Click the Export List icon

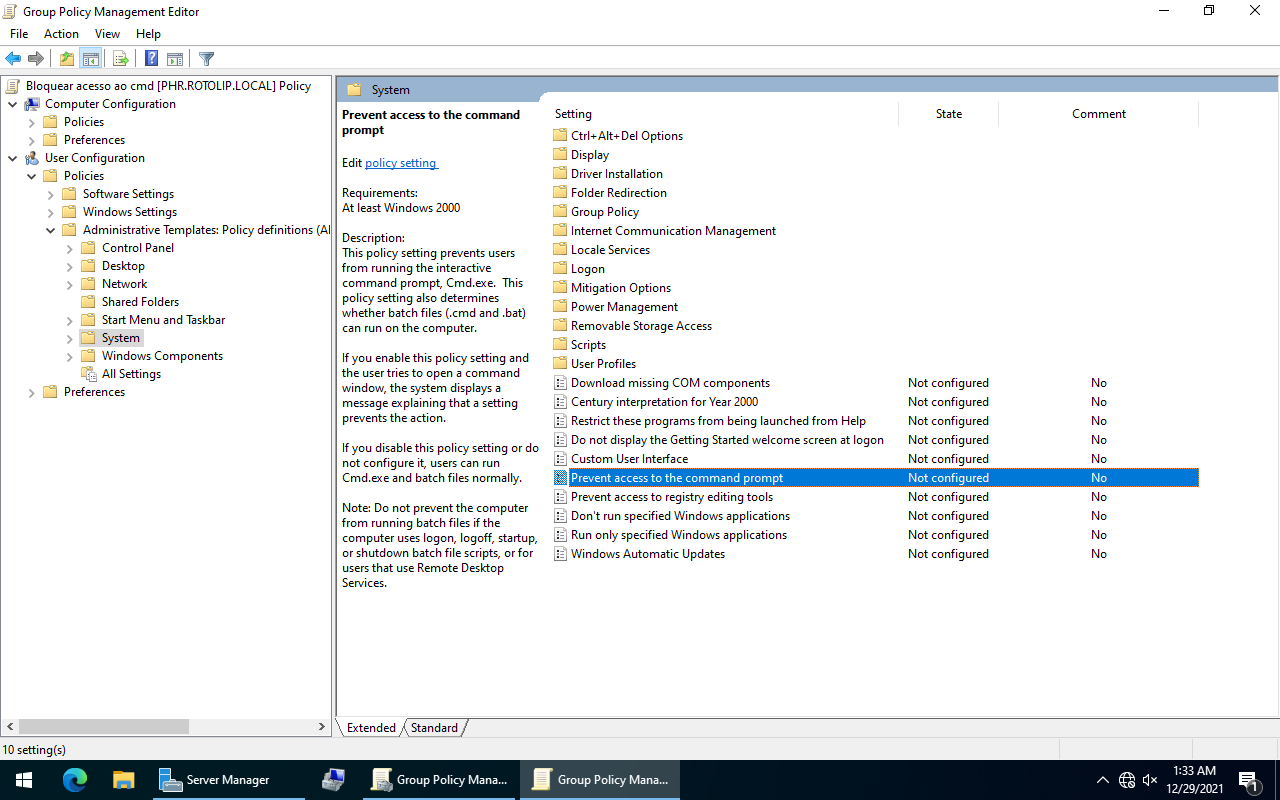120,58
